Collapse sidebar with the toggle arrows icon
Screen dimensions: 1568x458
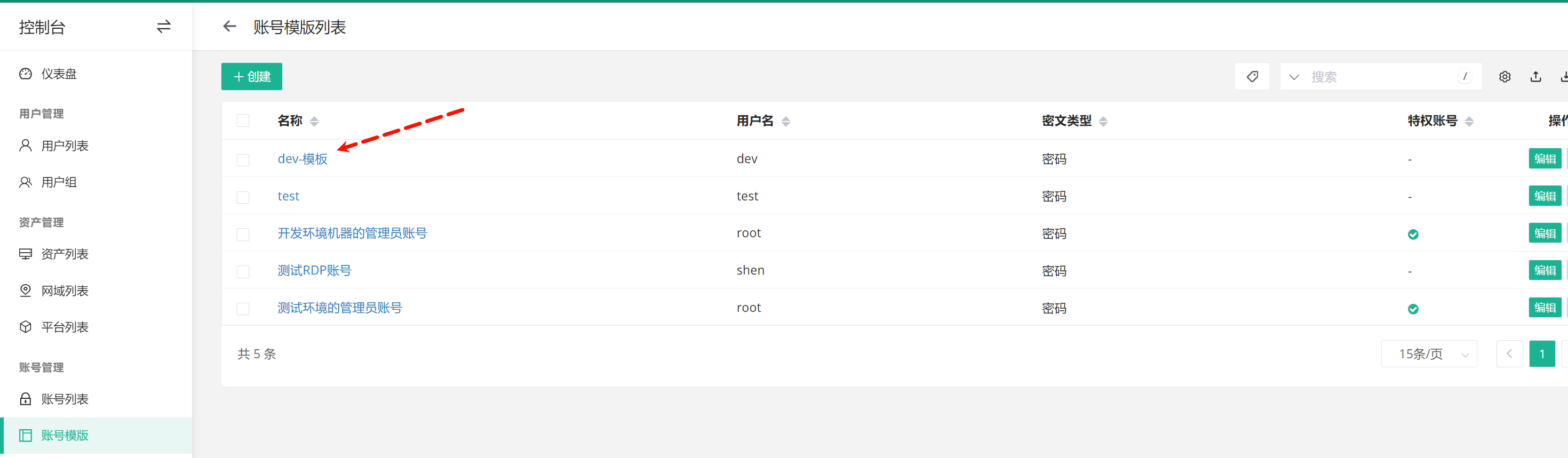pyautogui.click(x=164, y=27)
